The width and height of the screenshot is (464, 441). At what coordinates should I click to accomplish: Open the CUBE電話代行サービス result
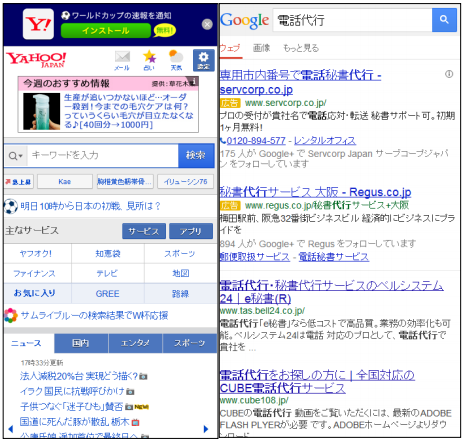click(x=317, y=382)
